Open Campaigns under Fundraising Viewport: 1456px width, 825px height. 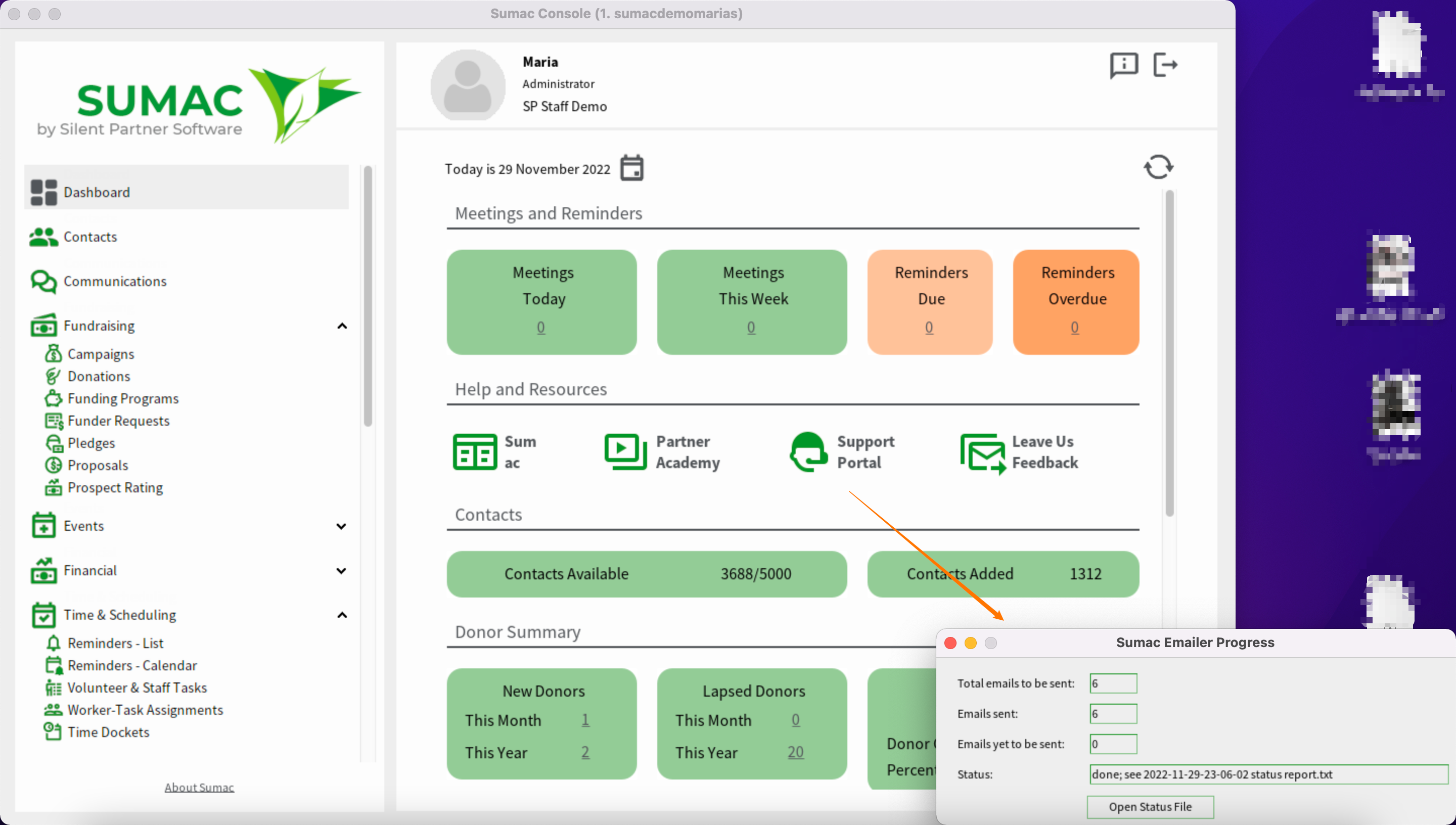coord(101,354)
